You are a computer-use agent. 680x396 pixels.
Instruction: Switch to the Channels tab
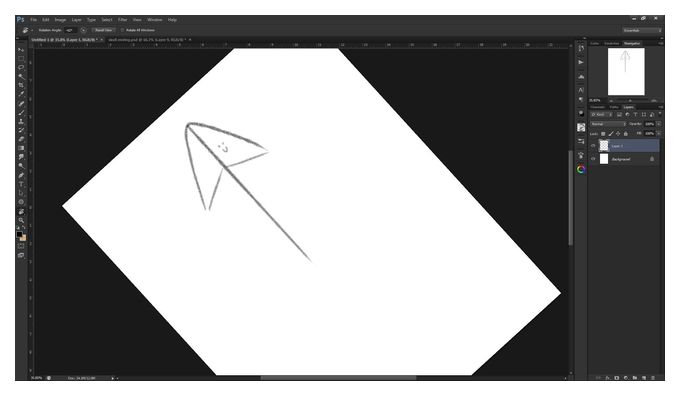(x=597, y=107)
